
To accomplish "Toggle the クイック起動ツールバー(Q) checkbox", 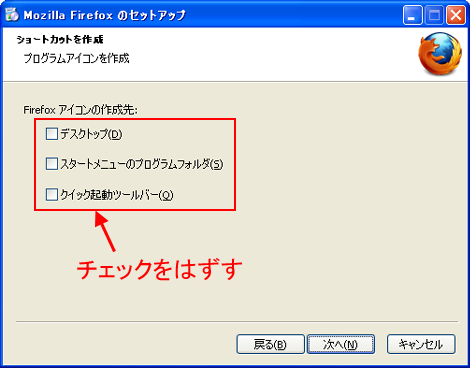I will pos(52,194).
